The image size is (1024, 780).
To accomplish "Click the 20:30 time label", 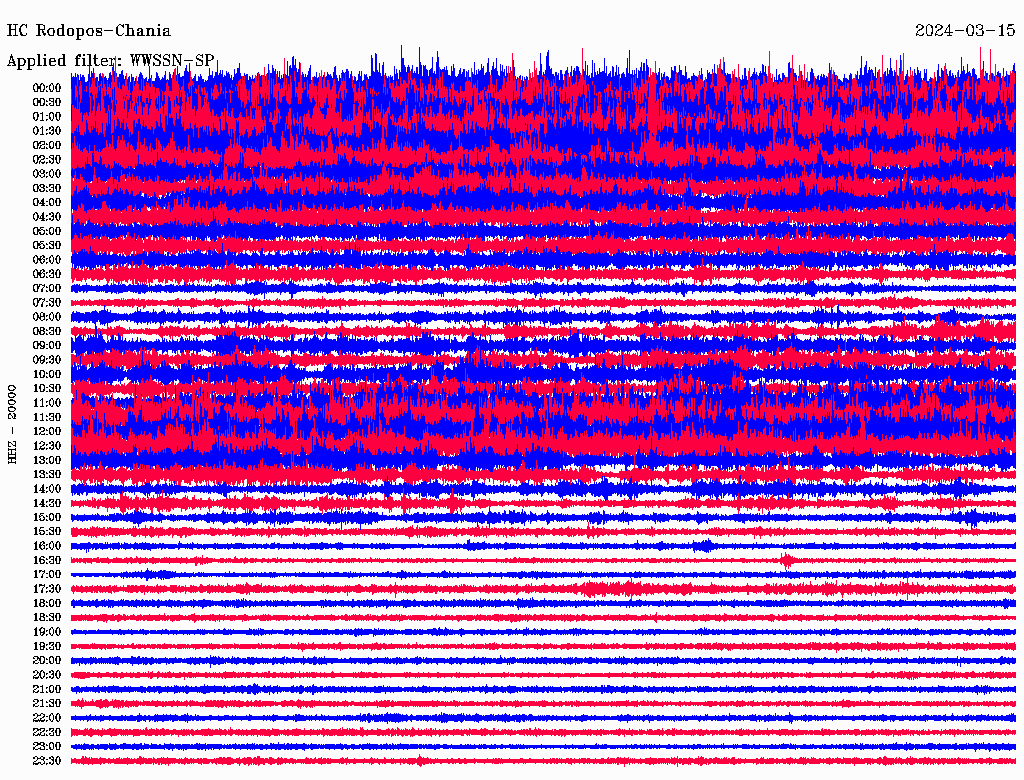I will (47, 675).
